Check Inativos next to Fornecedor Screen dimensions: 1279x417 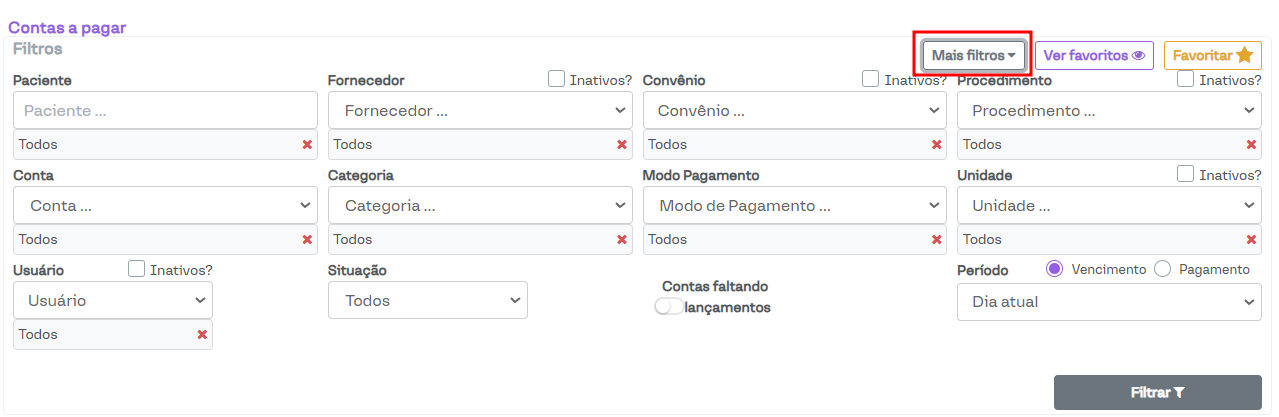point(557,79)
